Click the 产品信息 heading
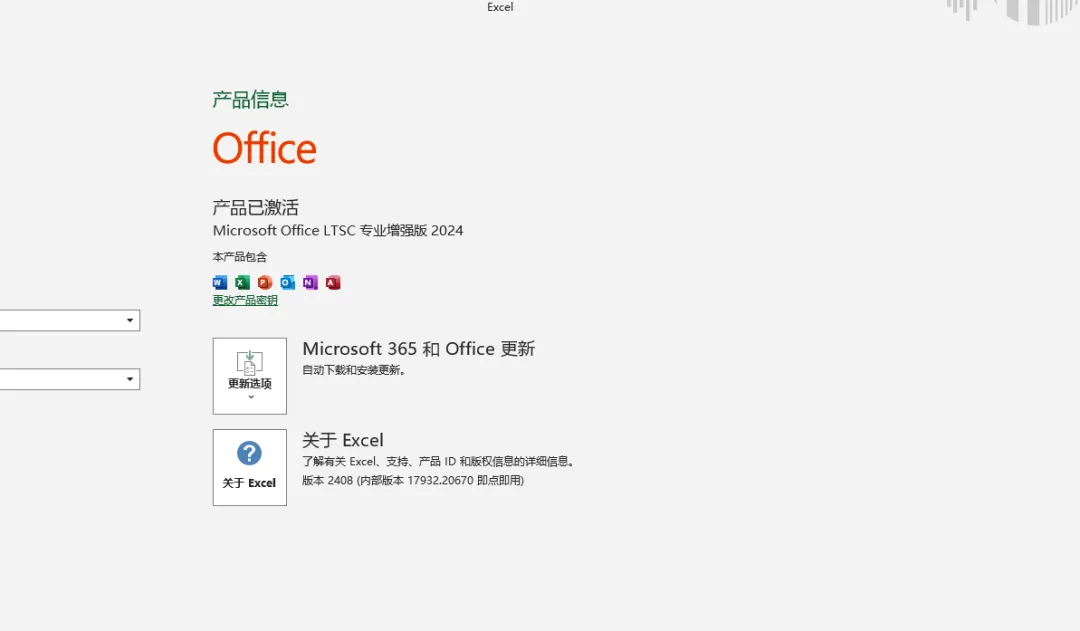The height and width of the screenshot is (631, 1080). [x=251, y=100]
